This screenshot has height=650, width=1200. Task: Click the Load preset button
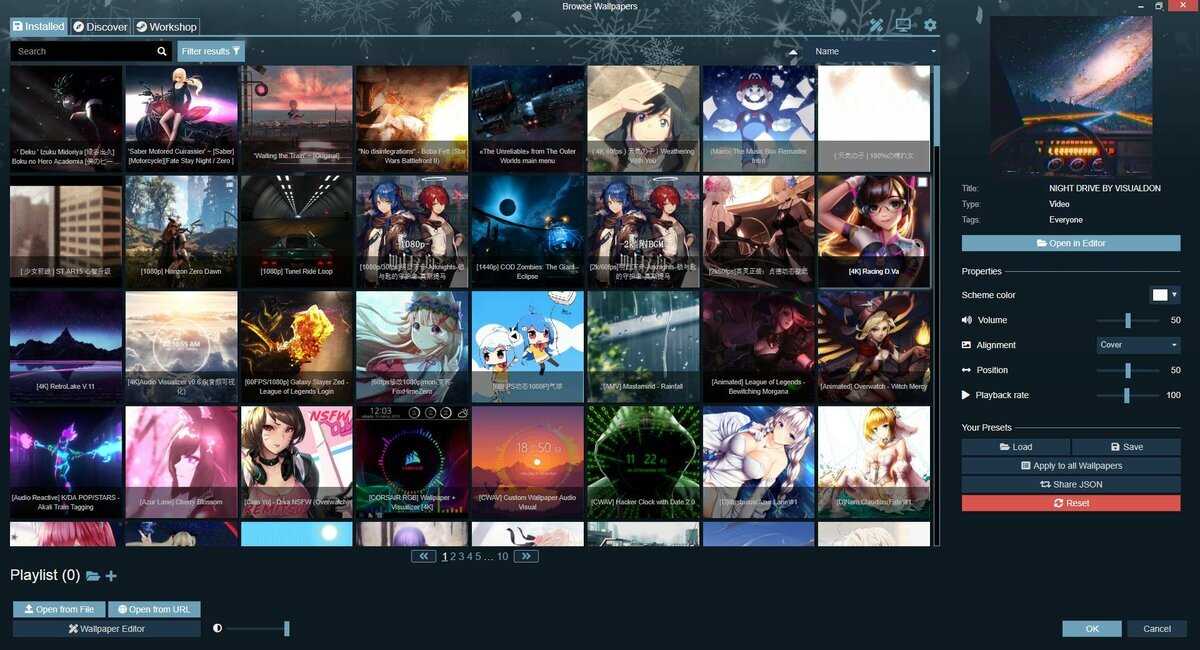click(1016, 447)
